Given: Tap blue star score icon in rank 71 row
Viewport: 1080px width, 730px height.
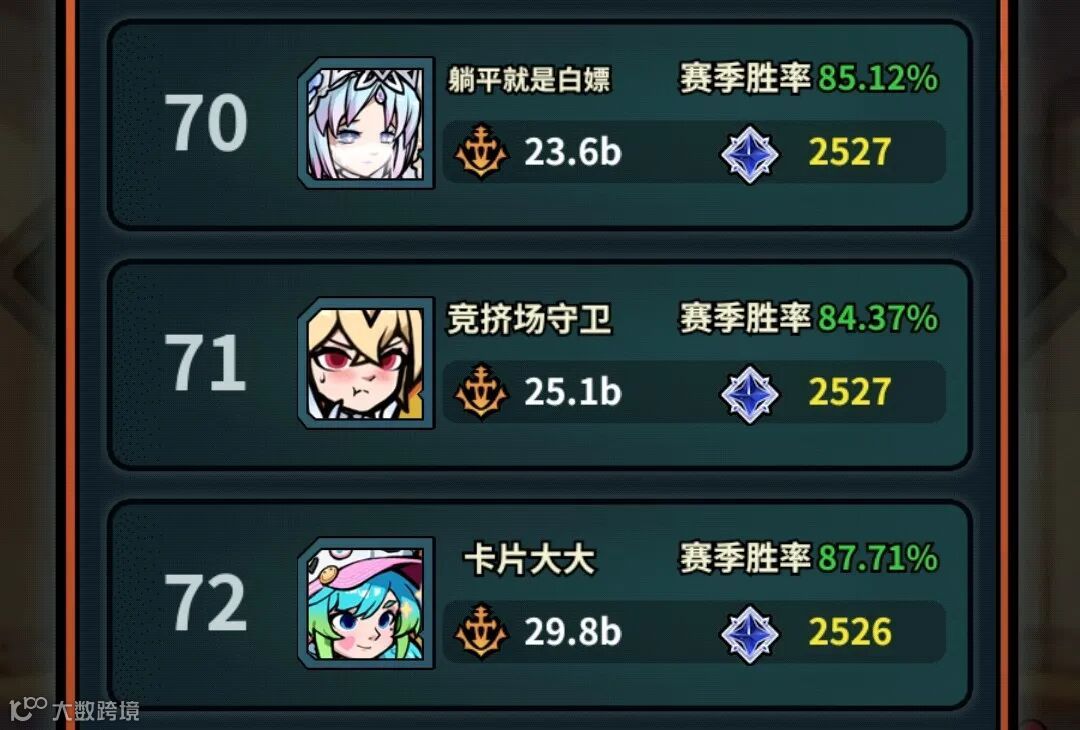Looking at the screenshot, I should [749, 394].
